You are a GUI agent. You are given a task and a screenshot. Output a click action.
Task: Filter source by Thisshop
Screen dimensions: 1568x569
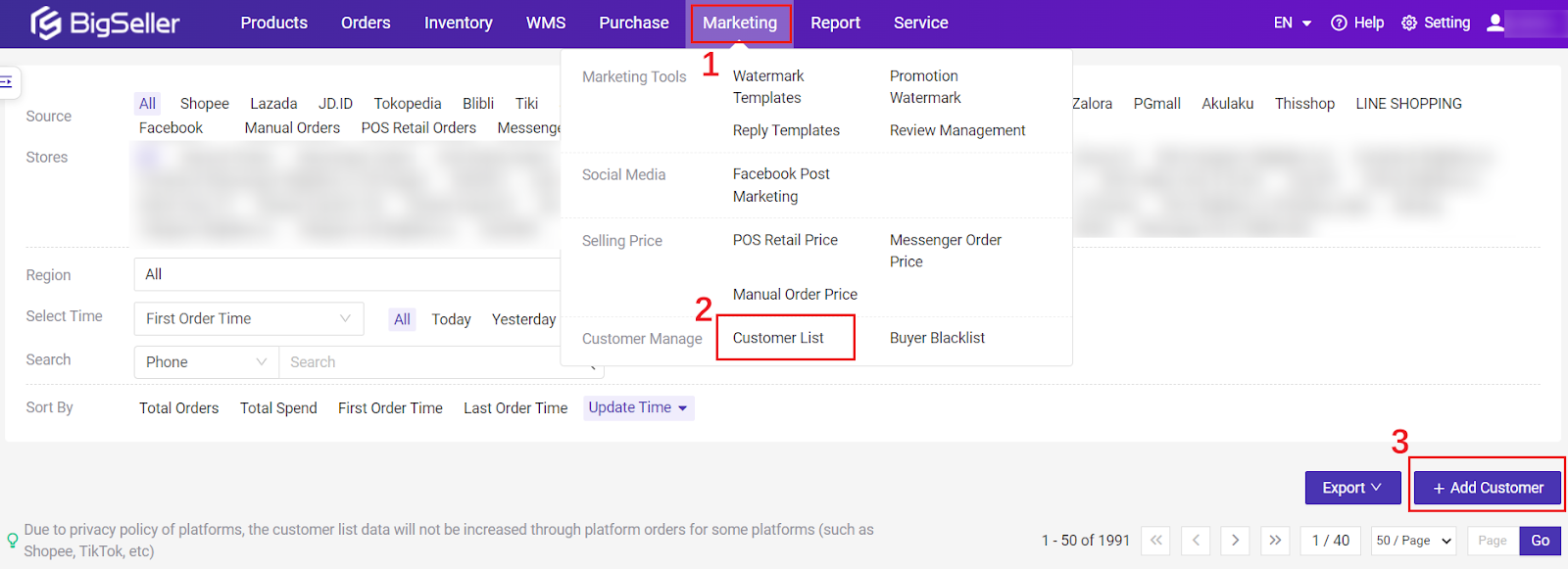1304,104
